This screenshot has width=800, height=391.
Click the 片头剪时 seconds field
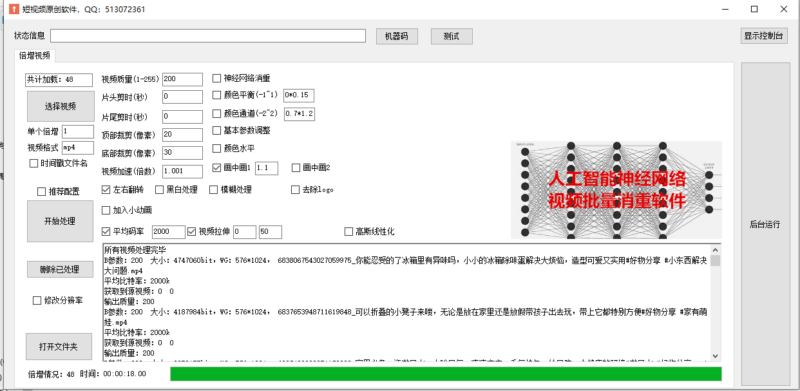[x=182, y=97]
